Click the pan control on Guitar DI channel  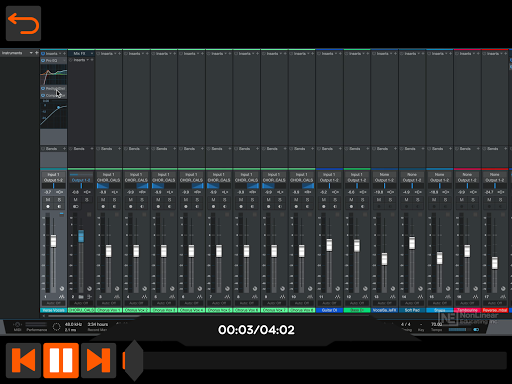(329, 186)
